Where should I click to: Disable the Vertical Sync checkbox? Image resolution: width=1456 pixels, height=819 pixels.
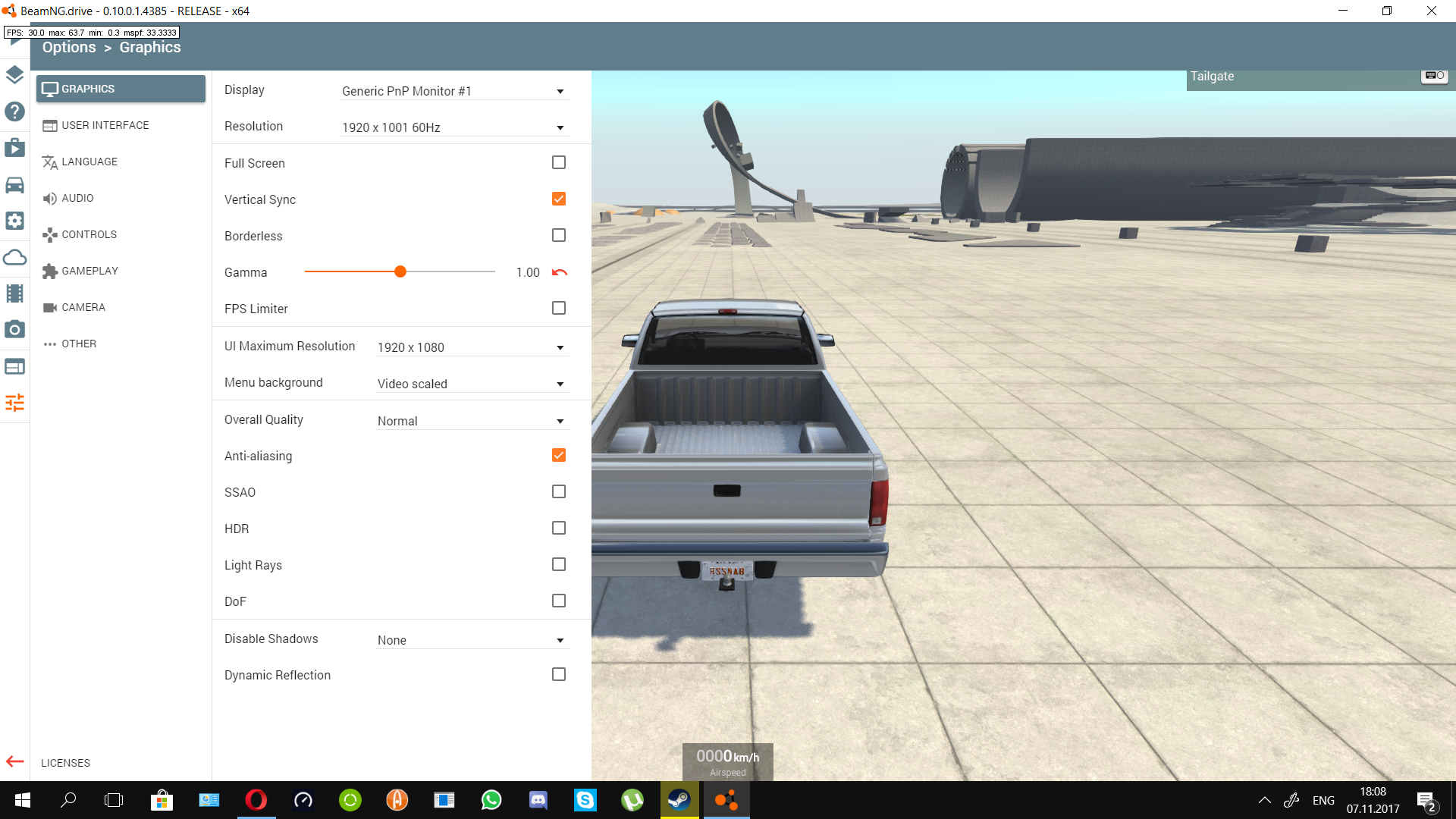559,199
